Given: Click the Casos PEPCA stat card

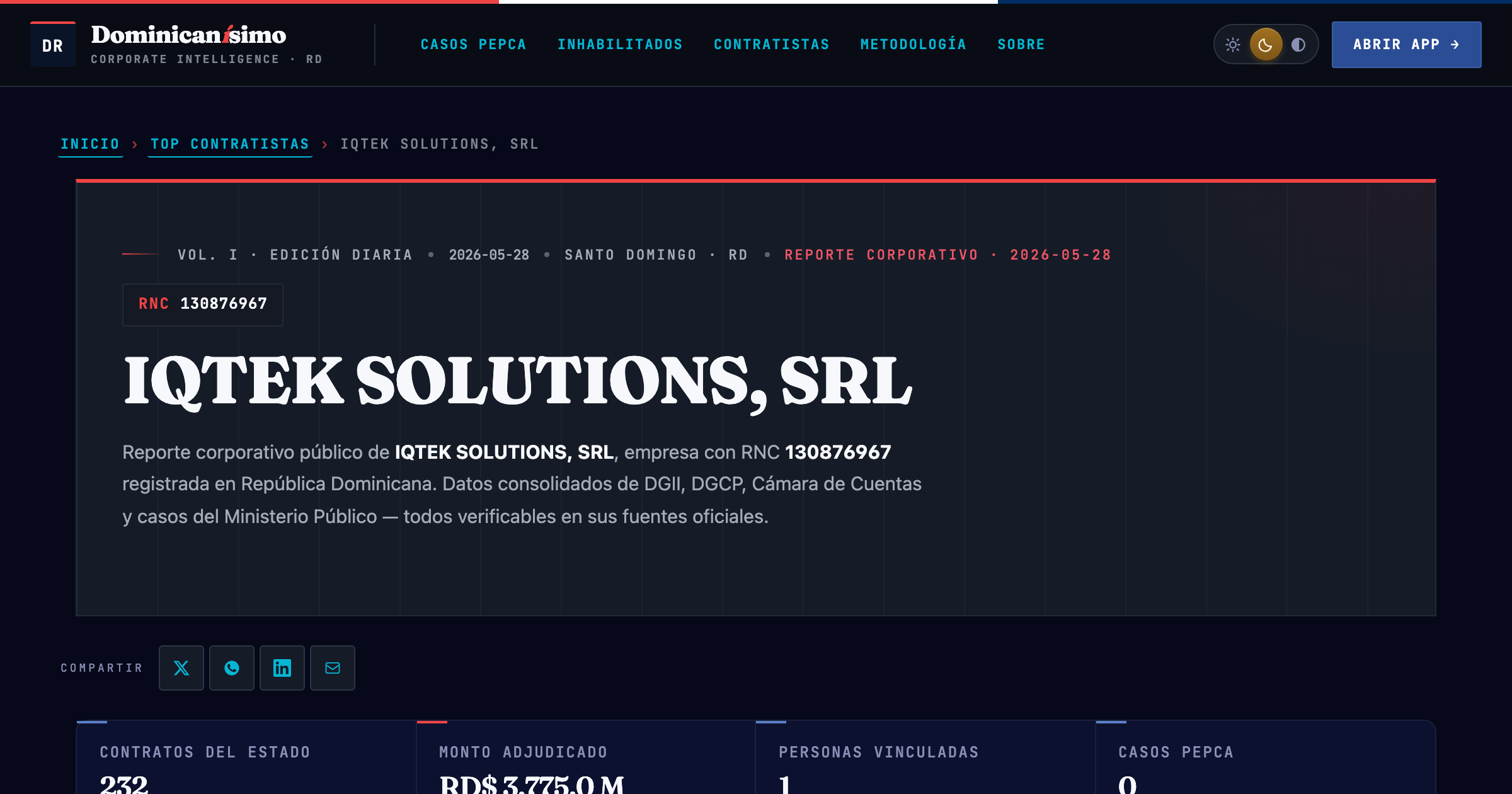Looking at the screenshot, I should pos(1265,757).
